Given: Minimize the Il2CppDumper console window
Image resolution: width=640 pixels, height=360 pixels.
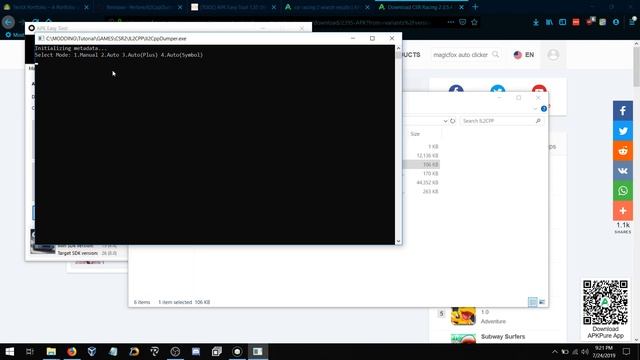Looking at the screenshot, I should coord(353,38).
